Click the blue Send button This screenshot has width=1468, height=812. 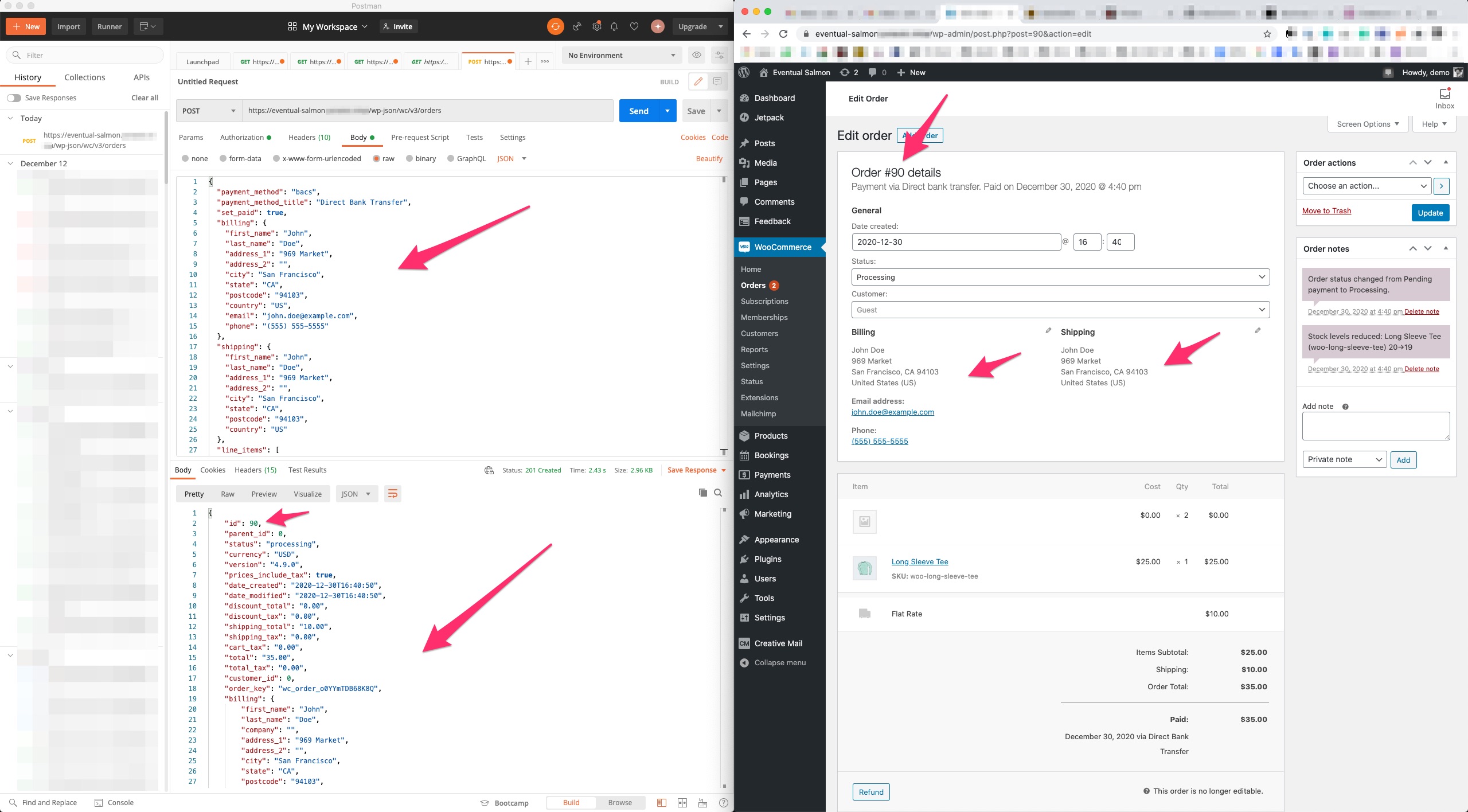(639, 111)
